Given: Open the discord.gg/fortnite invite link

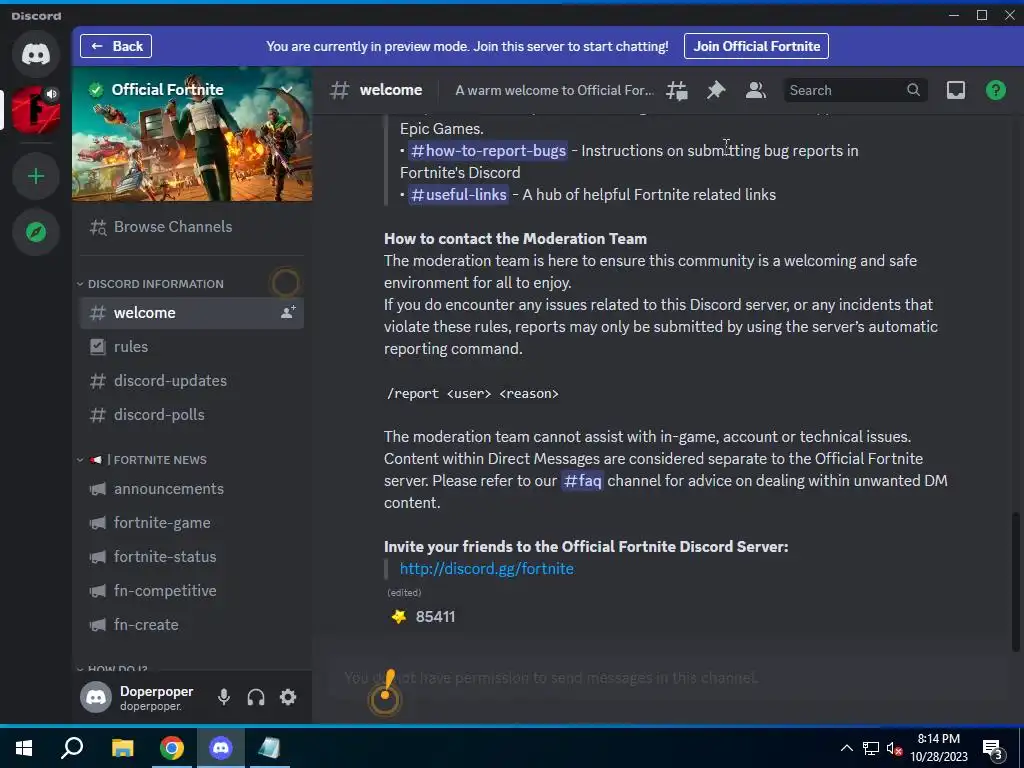Looking at the screenshot, I should pos(487,568).
